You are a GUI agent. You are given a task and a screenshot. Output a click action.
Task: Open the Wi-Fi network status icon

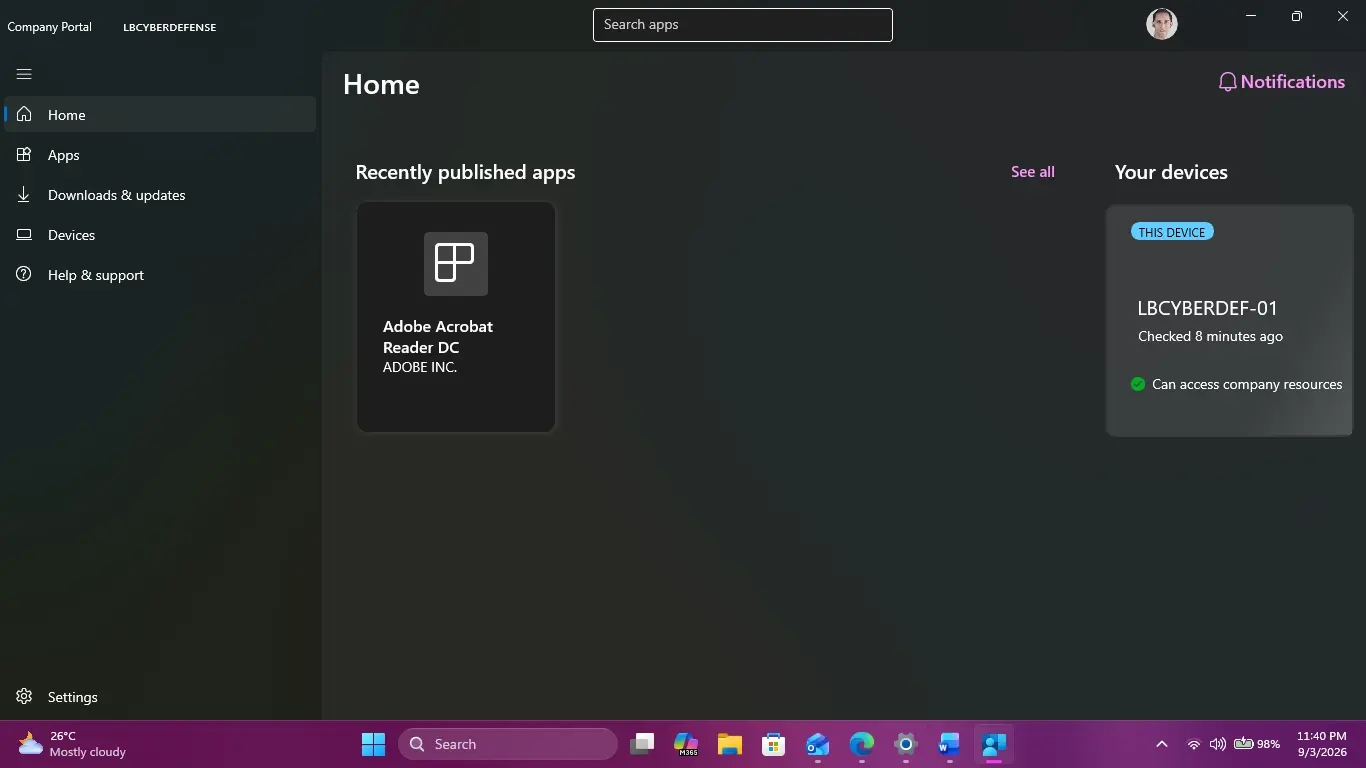click(1194, 744)
